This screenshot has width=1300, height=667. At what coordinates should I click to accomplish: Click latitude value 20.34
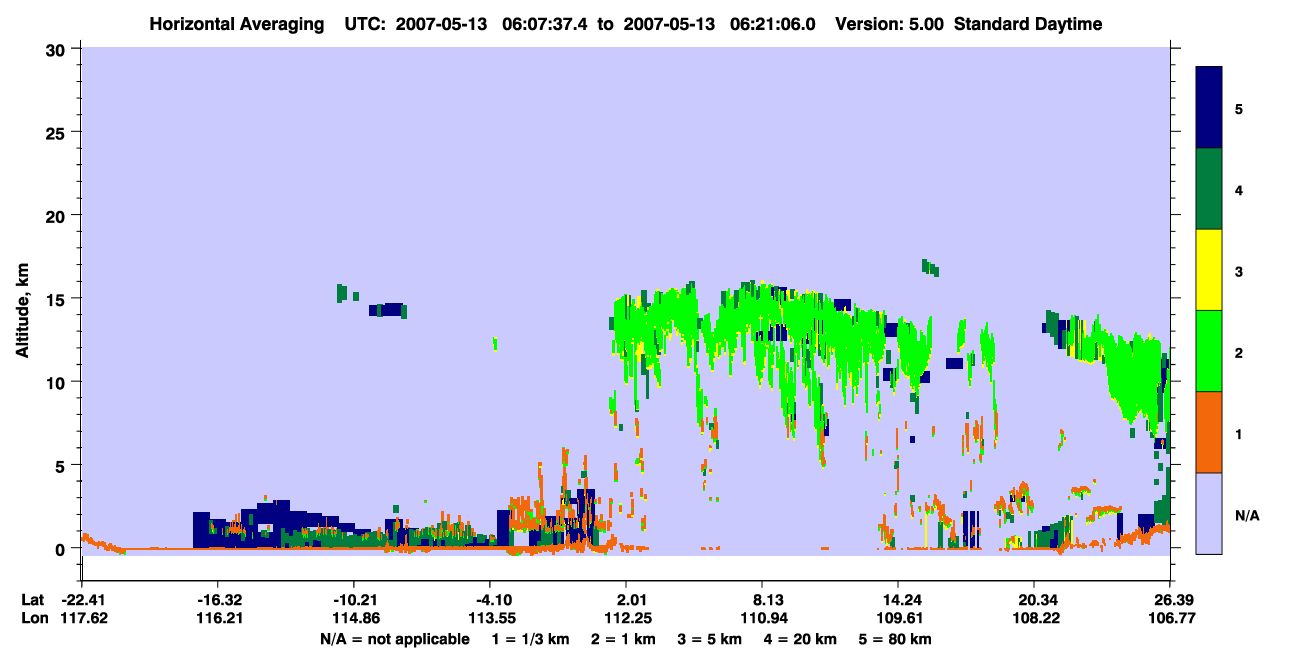(1034, 600)
